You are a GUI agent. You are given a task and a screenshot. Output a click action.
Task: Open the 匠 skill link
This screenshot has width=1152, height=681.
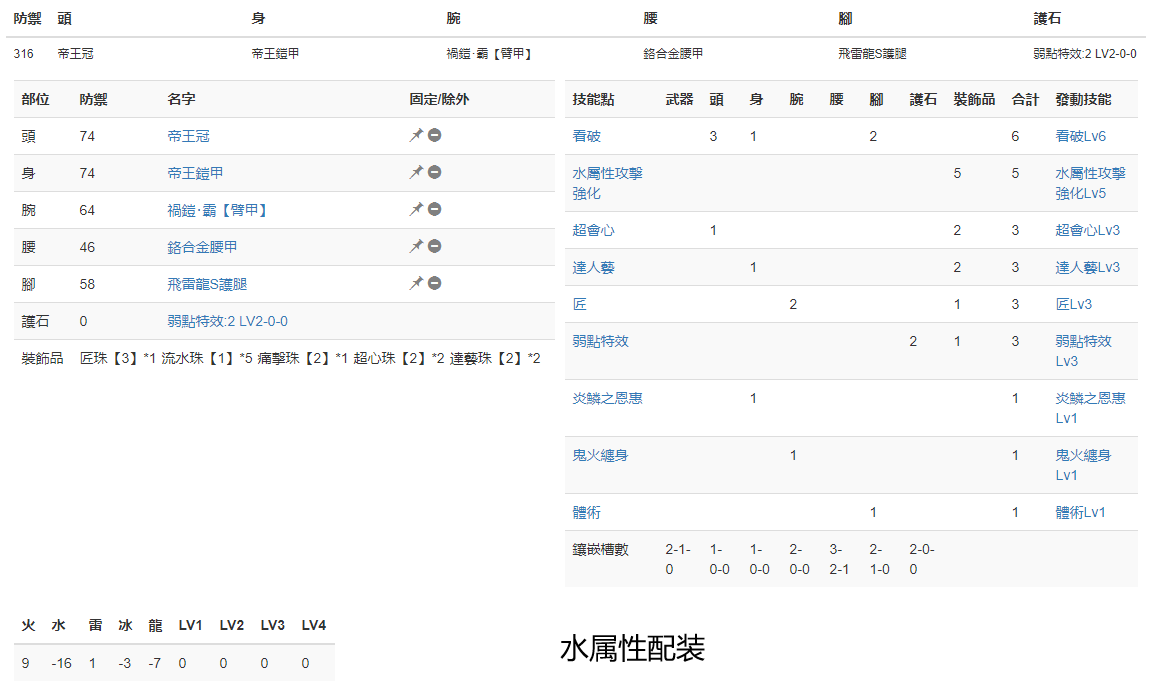click(x=579, y=304)
